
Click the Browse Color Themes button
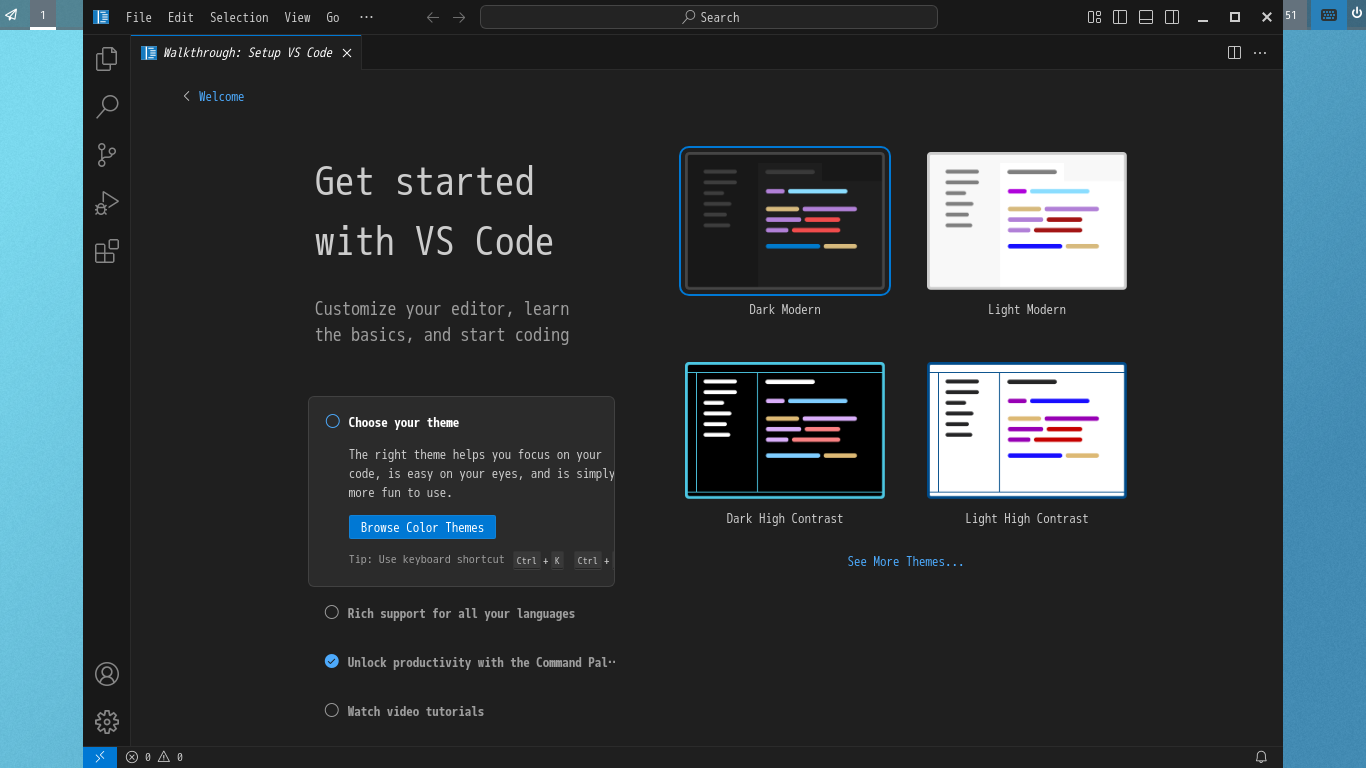pyautogui.click(x=422, y=527)
